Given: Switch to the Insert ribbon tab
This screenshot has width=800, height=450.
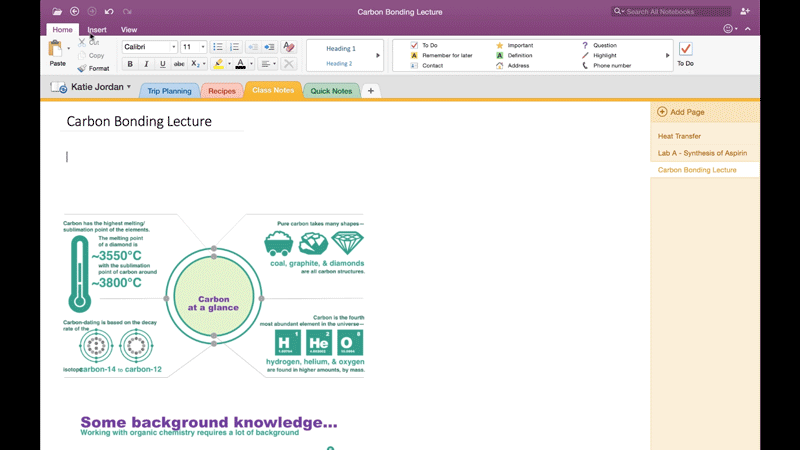Looking at the screenshot, I should [97, 30].
